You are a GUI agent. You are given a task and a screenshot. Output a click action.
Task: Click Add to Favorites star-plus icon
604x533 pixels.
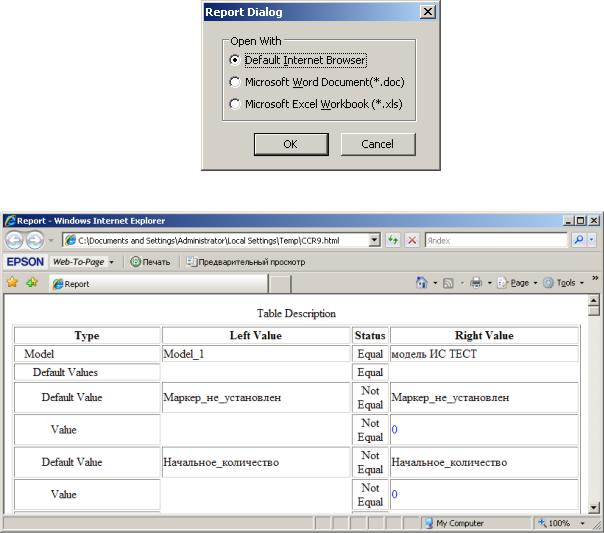(32, 283)
